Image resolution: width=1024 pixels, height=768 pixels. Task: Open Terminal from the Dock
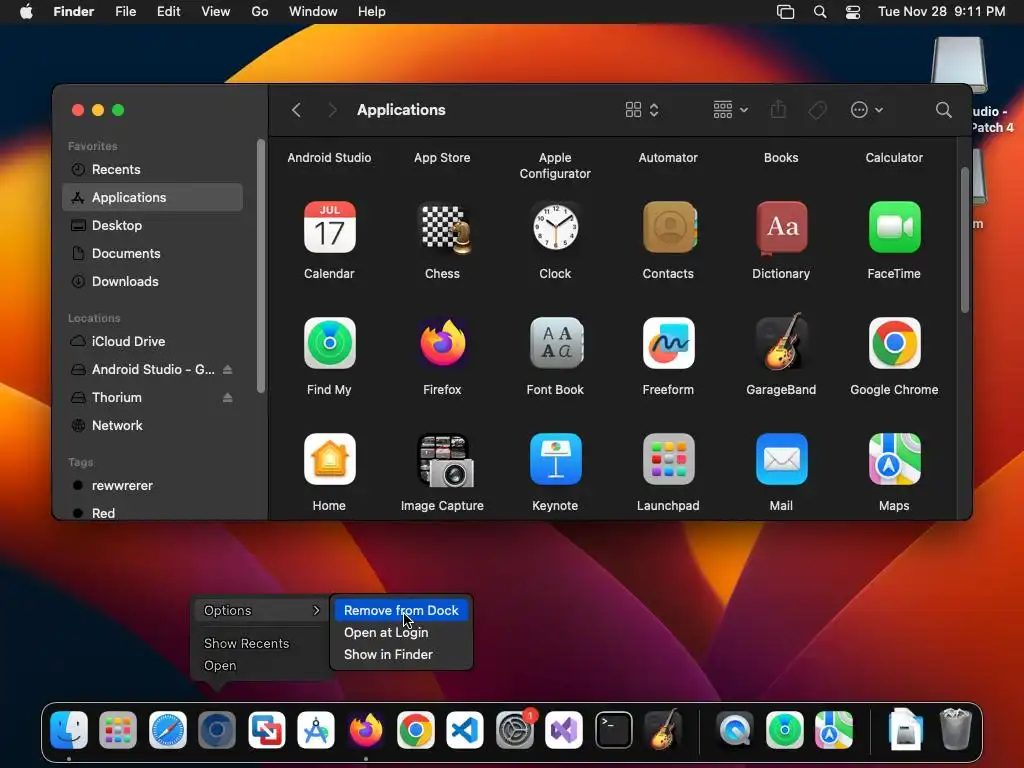pos(614,730)
